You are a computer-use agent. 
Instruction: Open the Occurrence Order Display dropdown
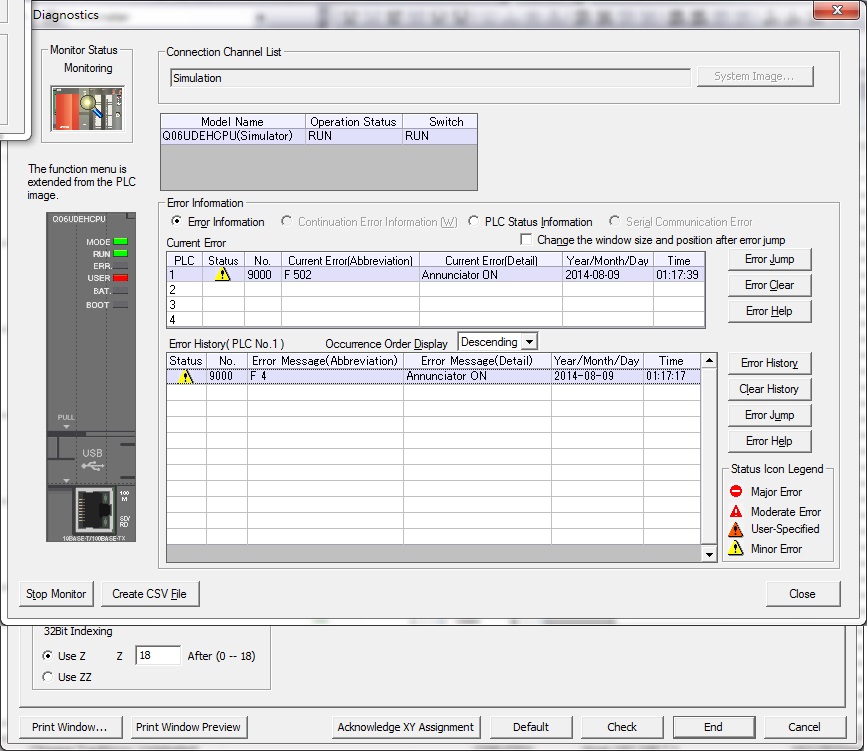tap(529, 342)
